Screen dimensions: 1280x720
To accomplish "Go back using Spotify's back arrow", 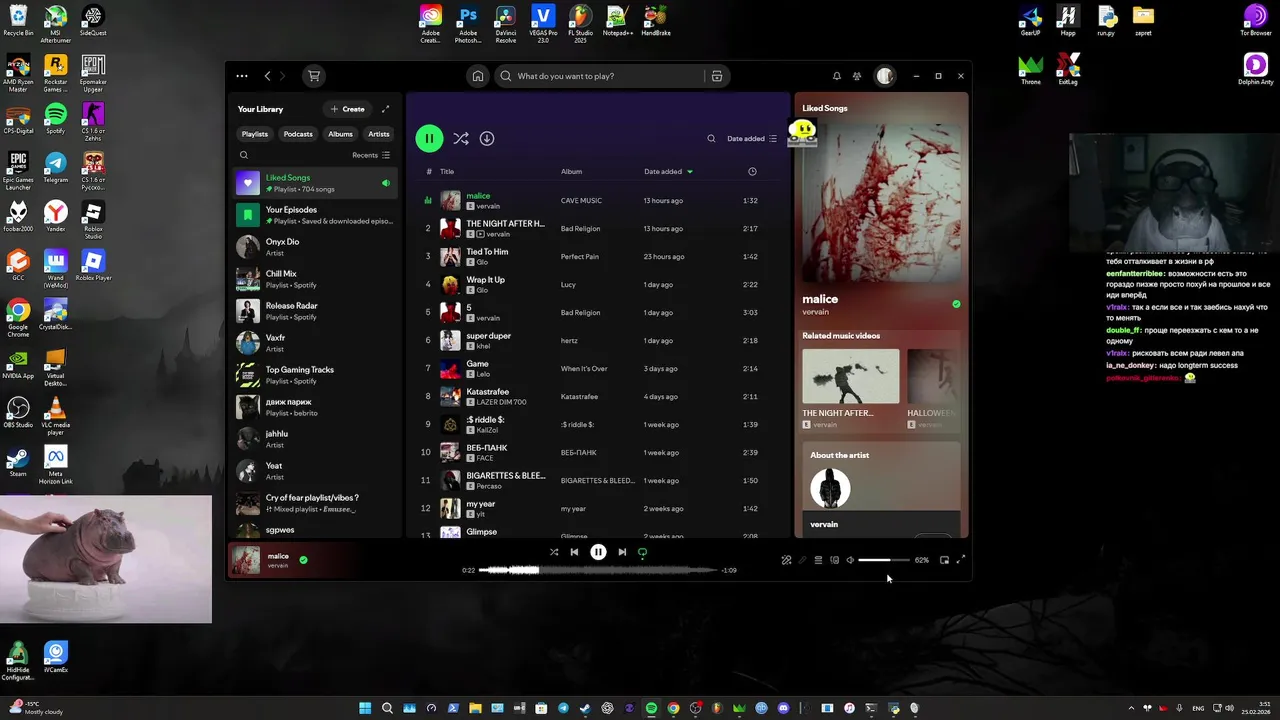I will [267, 76].
